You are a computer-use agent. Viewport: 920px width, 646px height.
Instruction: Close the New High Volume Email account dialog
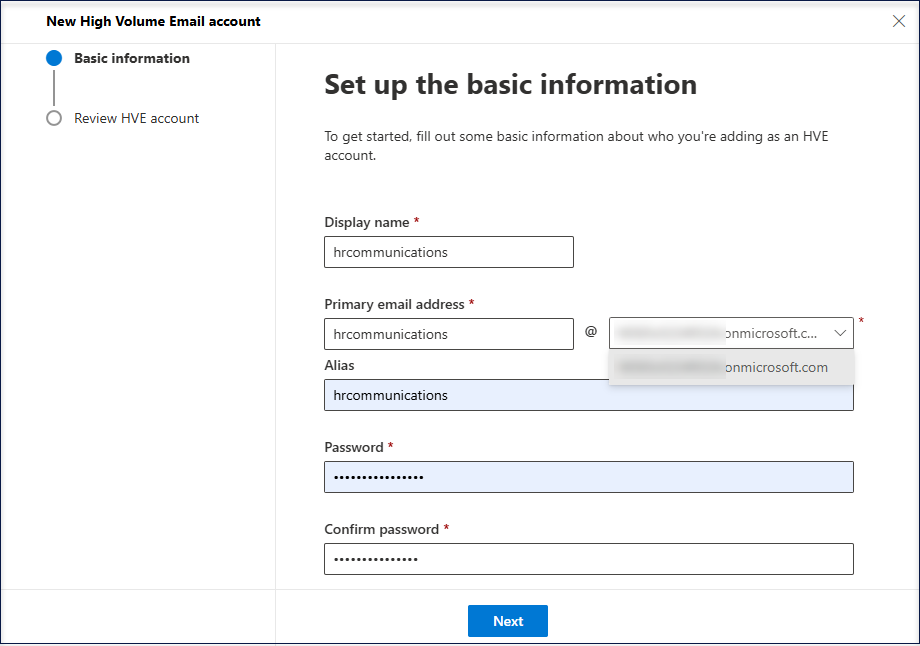coord(898,21)
